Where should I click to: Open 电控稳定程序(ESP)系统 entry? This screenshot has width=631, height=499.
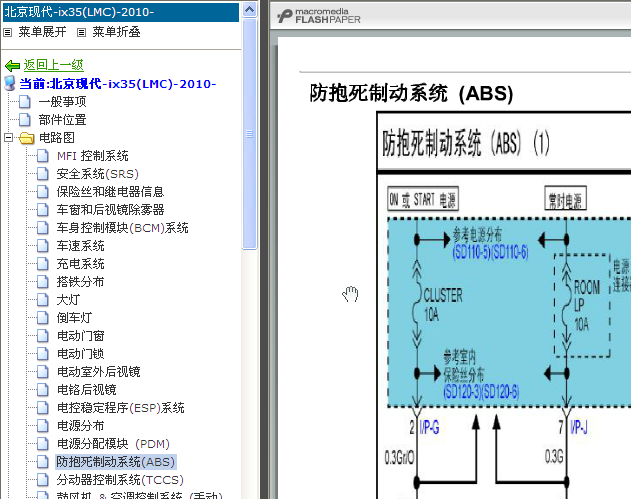coord(120,408)
